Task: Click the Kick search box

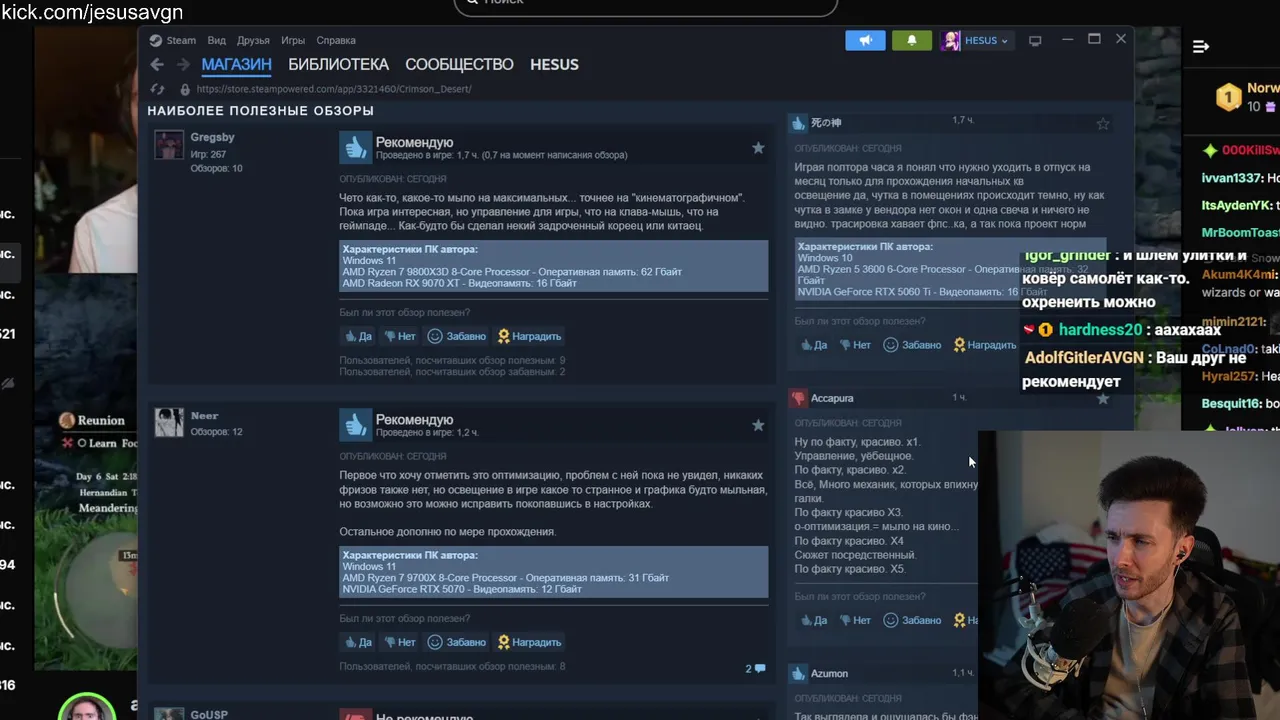Action: (646, 5)
